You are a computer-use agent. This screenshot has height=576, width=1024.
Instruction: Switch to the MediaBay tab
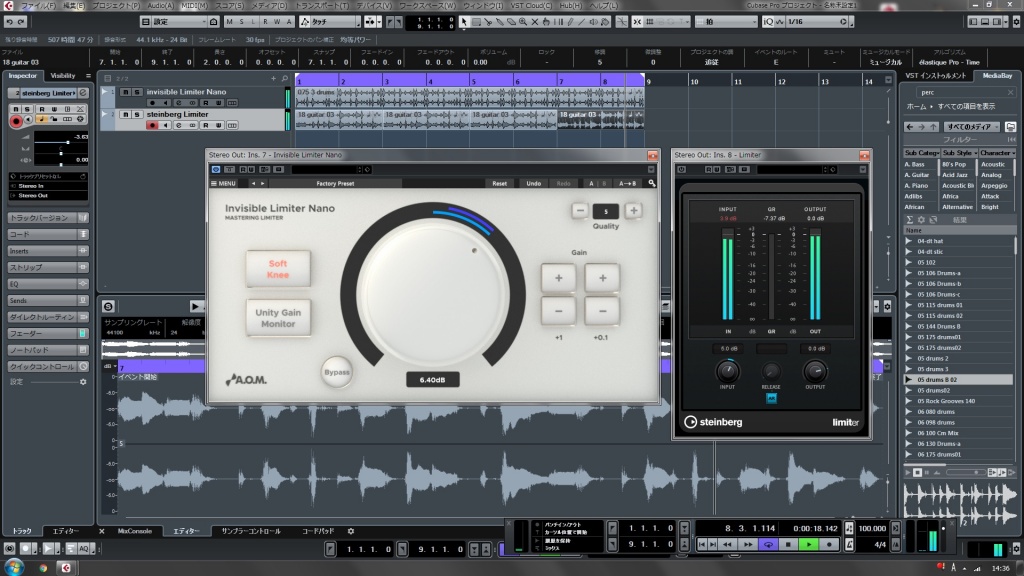click(x=997, y=76)
